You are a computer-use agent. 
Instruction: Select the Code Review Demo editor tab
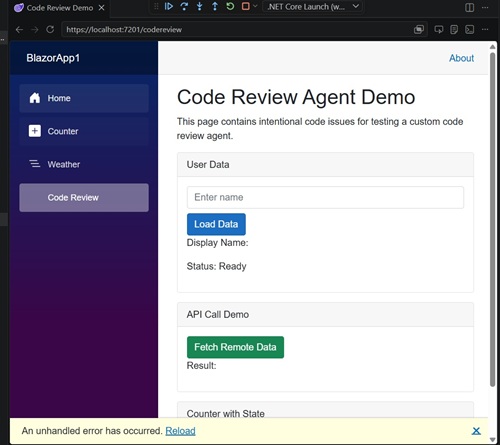coord(59,8)
